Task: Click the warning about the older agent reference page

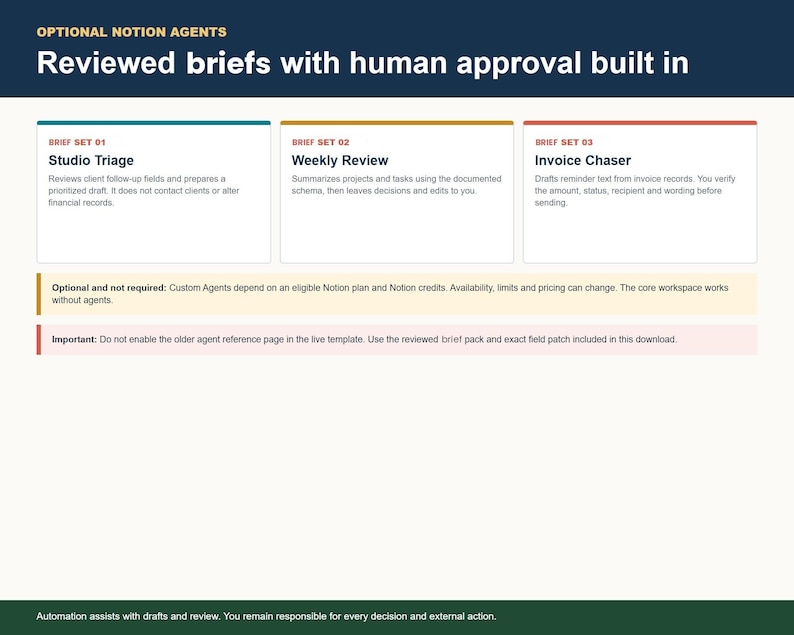Action: pos(388,339)
